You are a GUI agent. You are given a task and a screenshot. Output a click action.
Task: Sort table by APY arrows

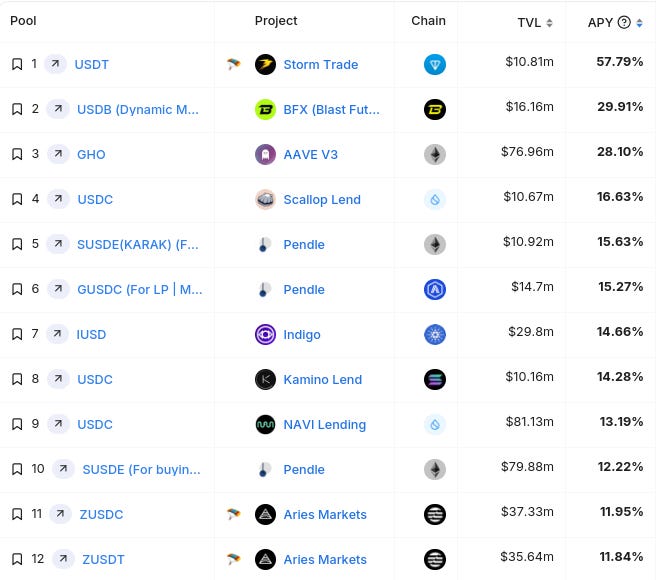639,23
